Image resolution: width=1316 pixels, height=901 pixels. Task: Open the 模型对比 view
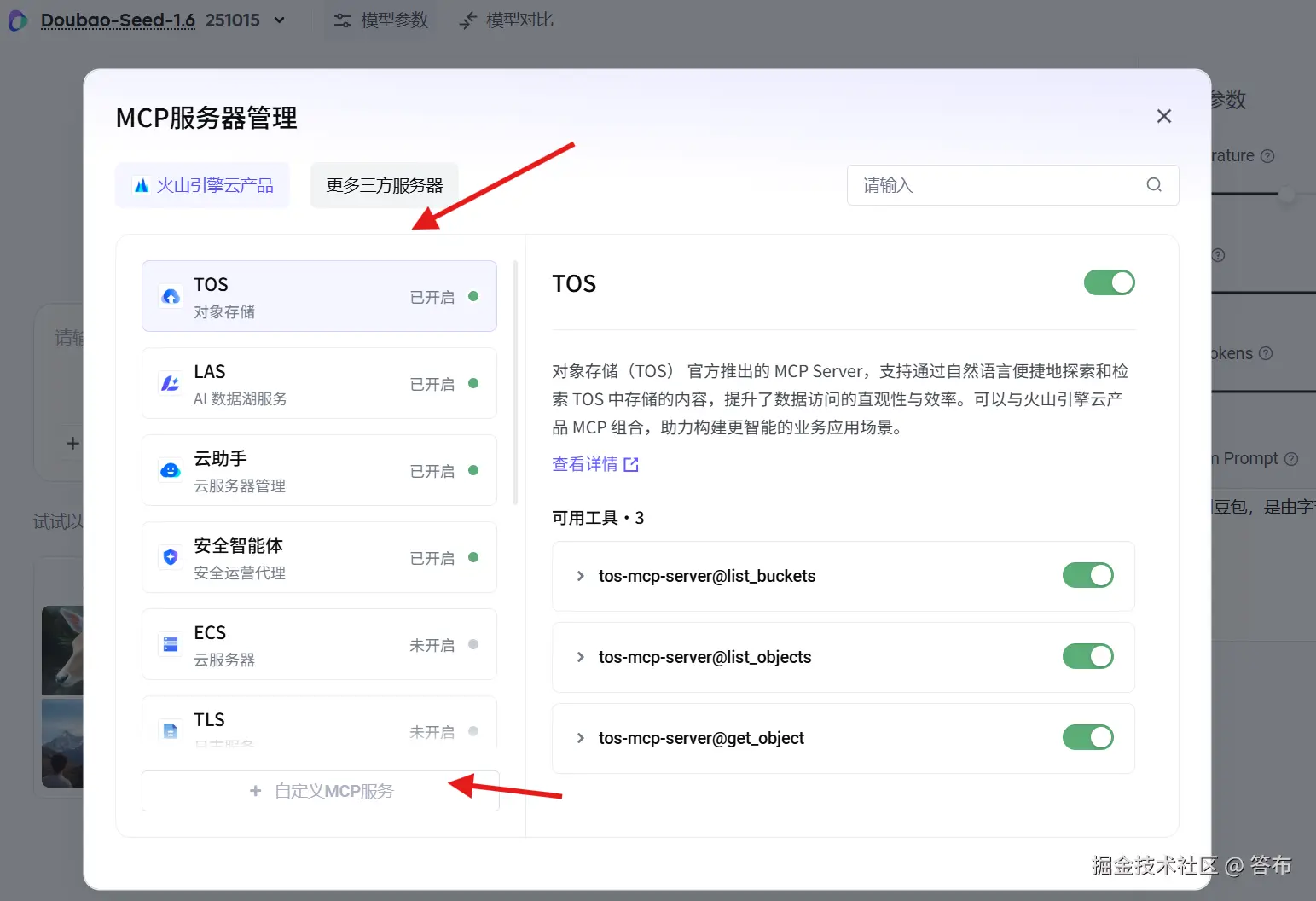[507, 20]
